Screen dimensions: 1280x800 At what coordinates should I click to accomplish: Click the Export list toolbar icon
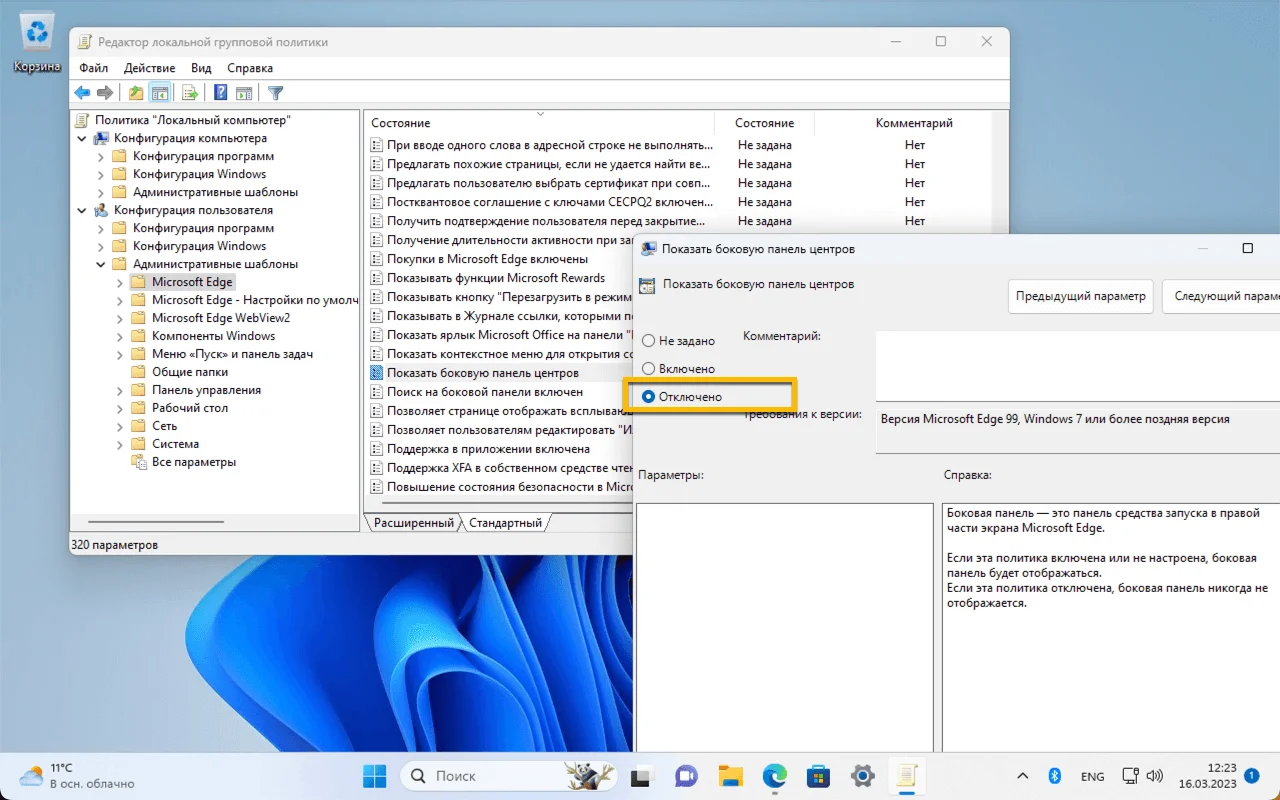(x=189, y=93)
